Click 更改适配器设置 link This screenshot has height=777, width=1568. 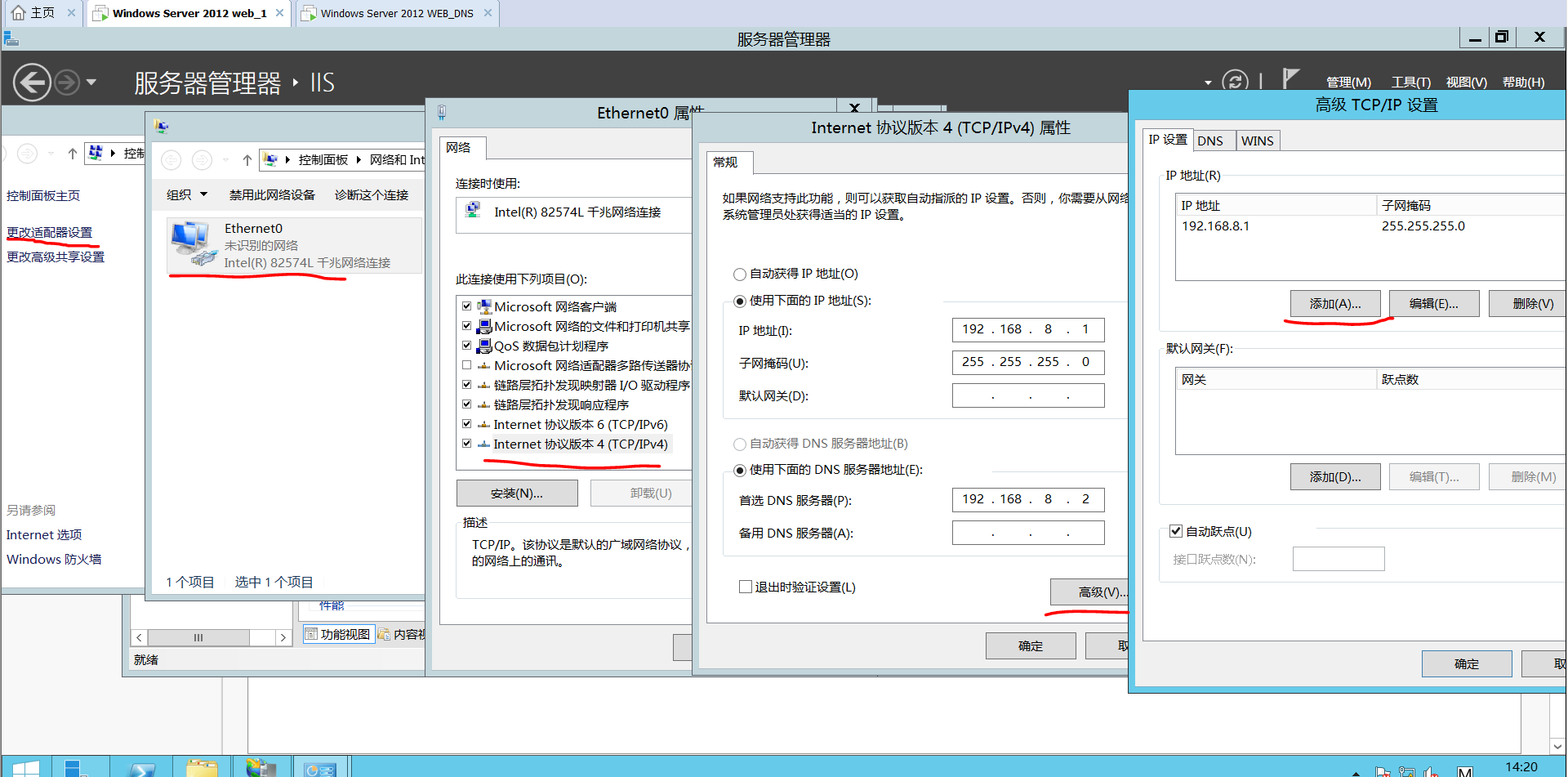coord(49,233)
